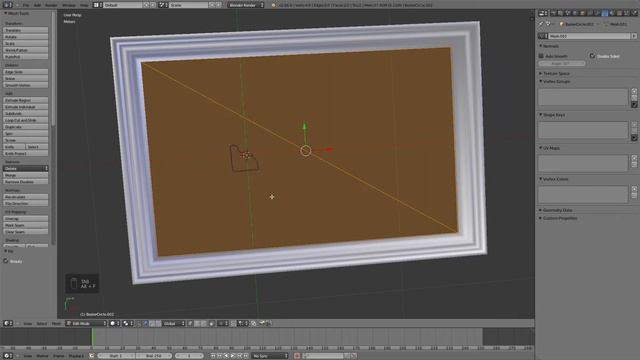
Task: Switch to vertex select mode
Action: [x=190, y=323]
